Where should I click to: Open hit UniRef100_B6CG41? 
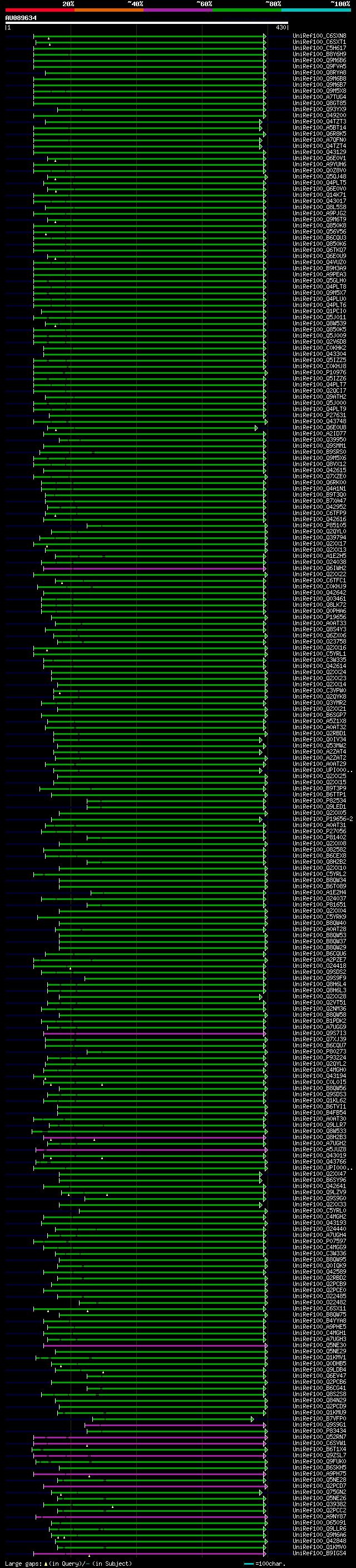click(319, 1388)
